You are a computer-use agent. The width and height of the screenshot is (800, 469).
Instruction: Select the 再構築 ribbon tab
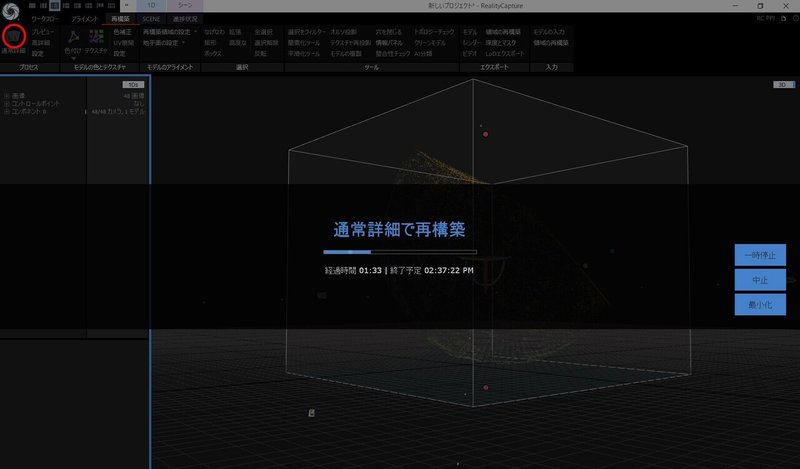pyautogui.click(x=120, y=19)
